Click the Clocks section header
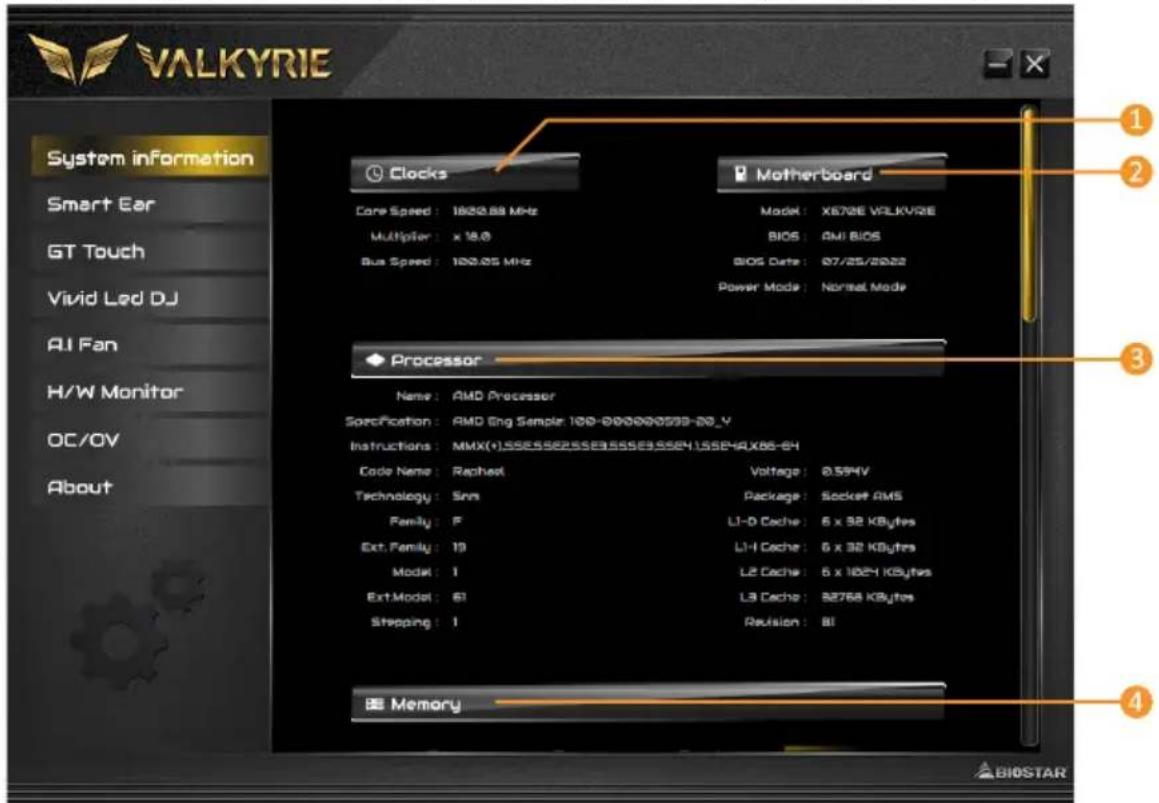Image resolution: width=1159 pixels, height=803 pixels. [x=464, y=173]
